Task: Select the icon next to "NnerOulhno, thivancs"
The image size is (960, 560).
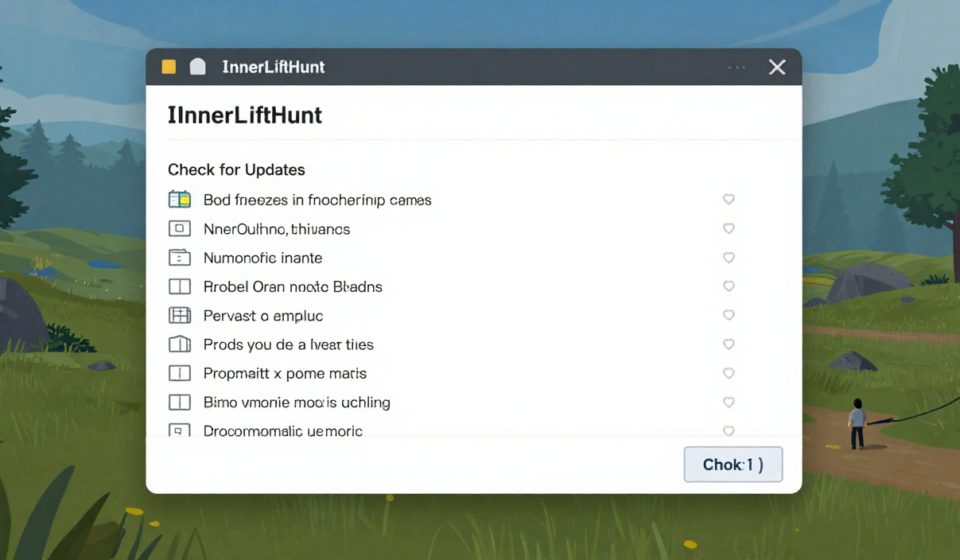Action: [x=179, y=229]
